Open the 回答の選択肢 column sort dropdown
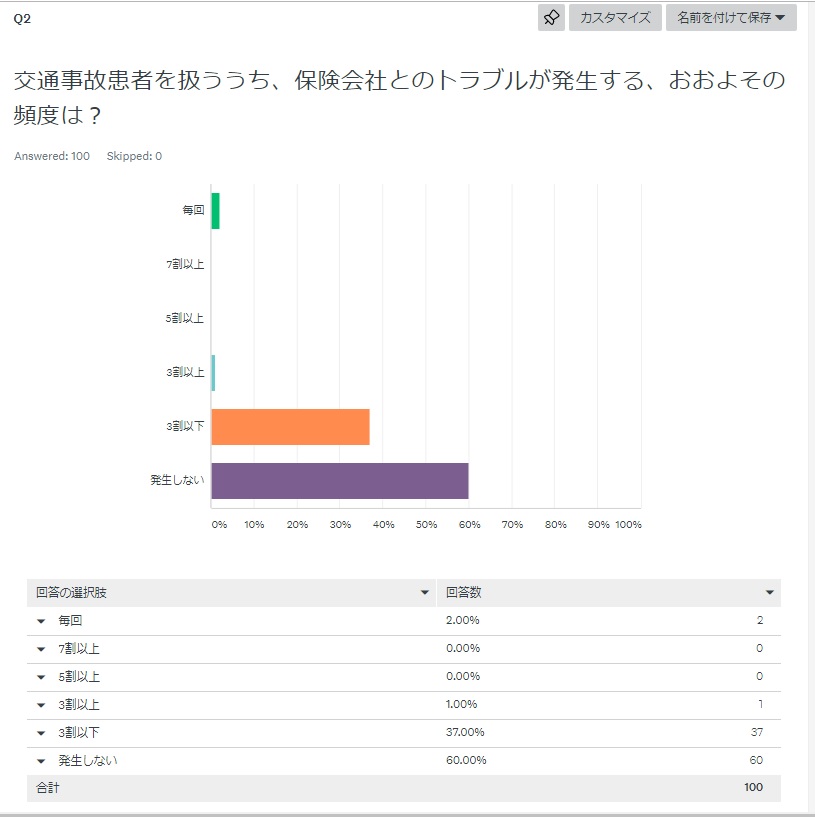This screenshot has height=817, width=815. coord(426,593)
